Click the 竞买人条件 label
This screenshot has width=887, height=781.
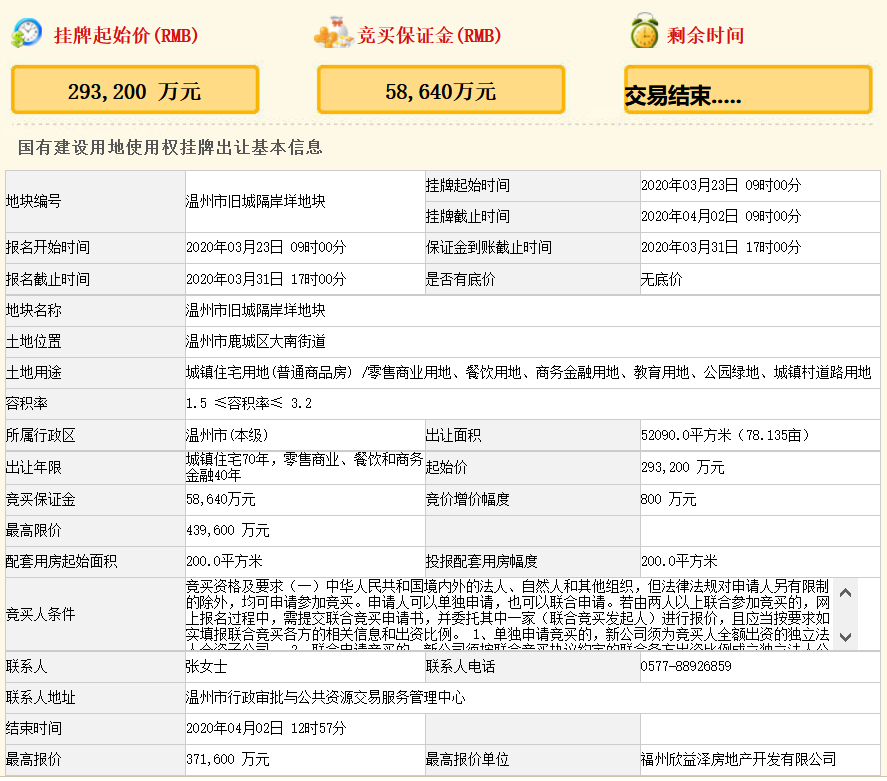pyautogui.click(x=41, y=614)
